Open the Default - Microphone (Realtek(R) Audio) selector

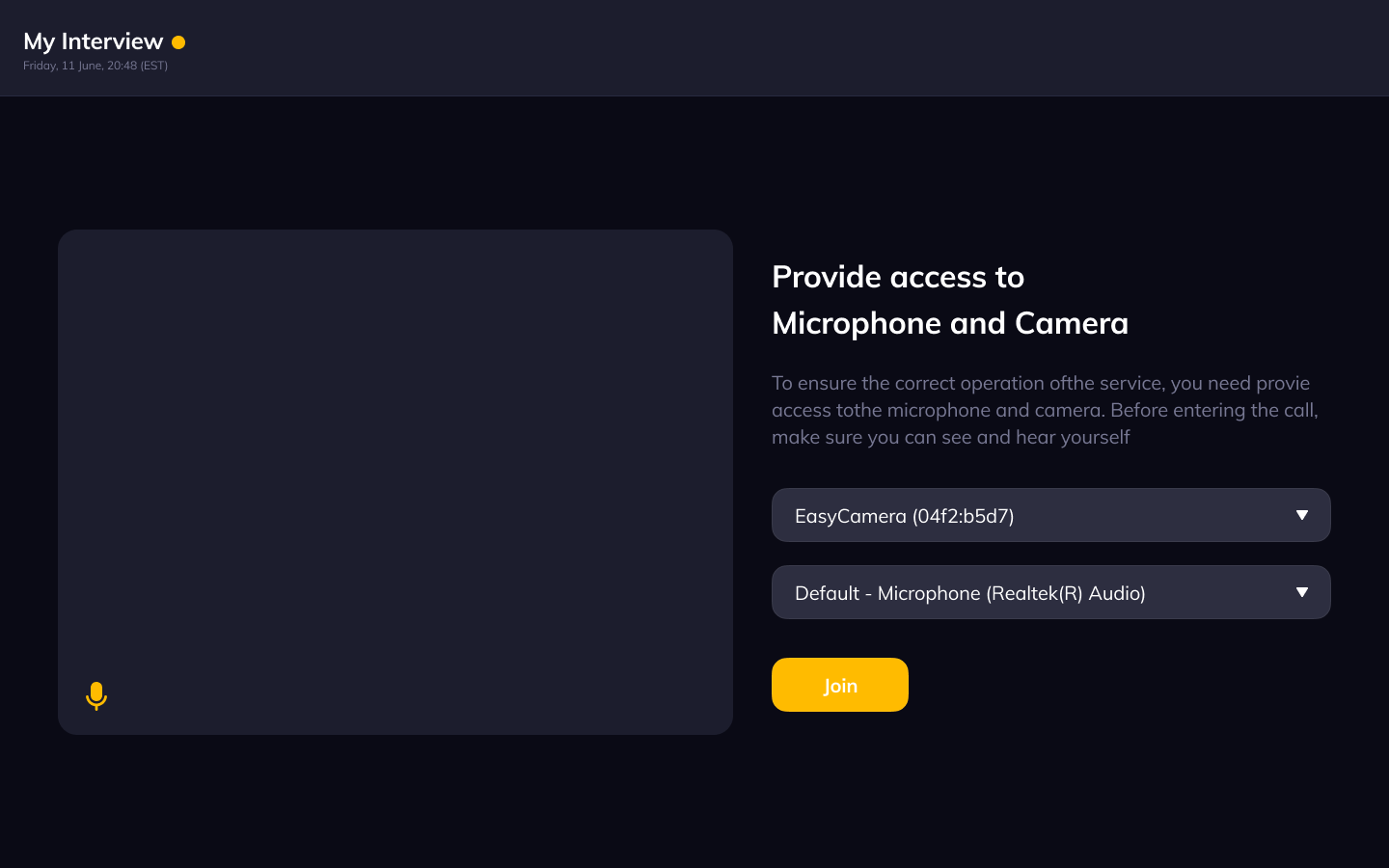(1050, 592)
